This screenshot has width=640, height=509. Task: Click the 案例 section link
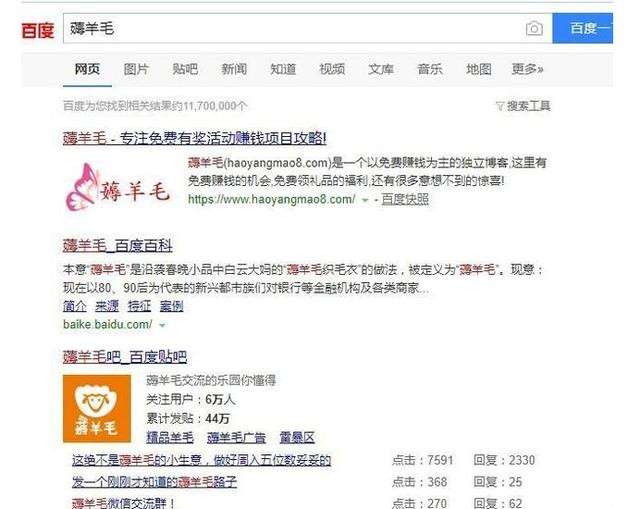(171, 306)
